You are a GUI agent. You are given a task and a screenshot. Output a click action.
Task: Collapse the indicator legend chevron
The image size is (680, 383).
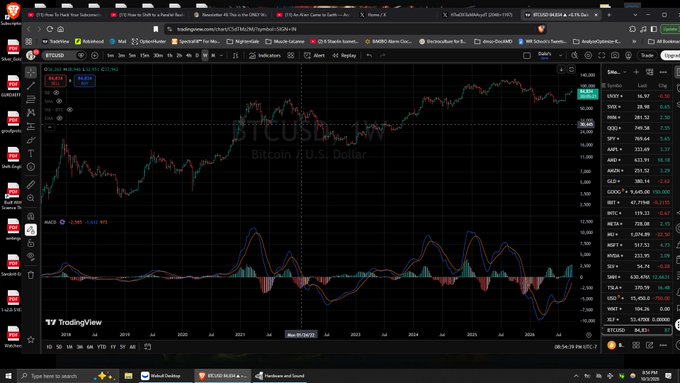pos(49,127)
